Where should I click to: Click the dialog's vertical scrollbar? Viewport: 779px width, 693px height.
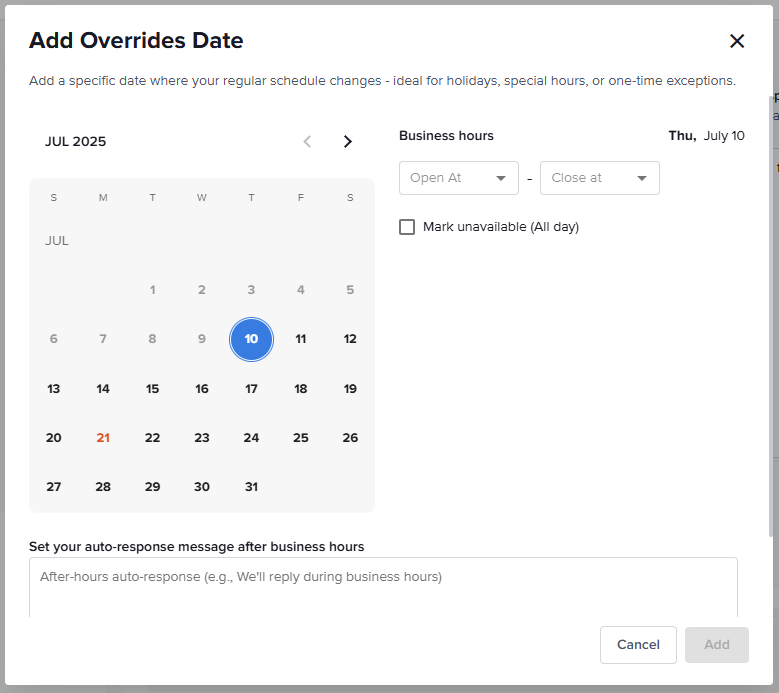click(771, 316)
